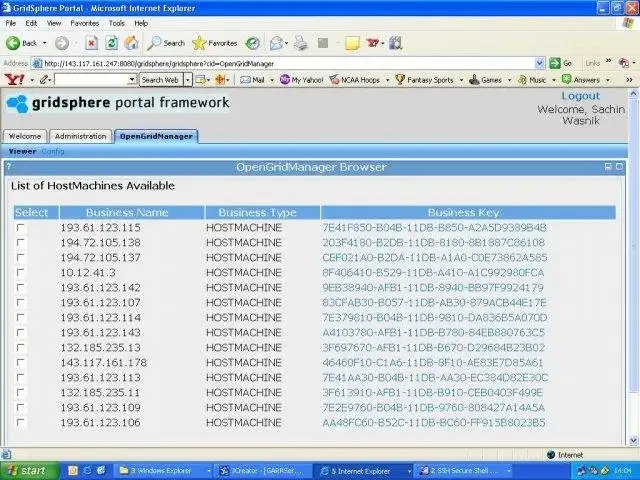Open the Favorites star in toolbar

[x=215, y=43]
